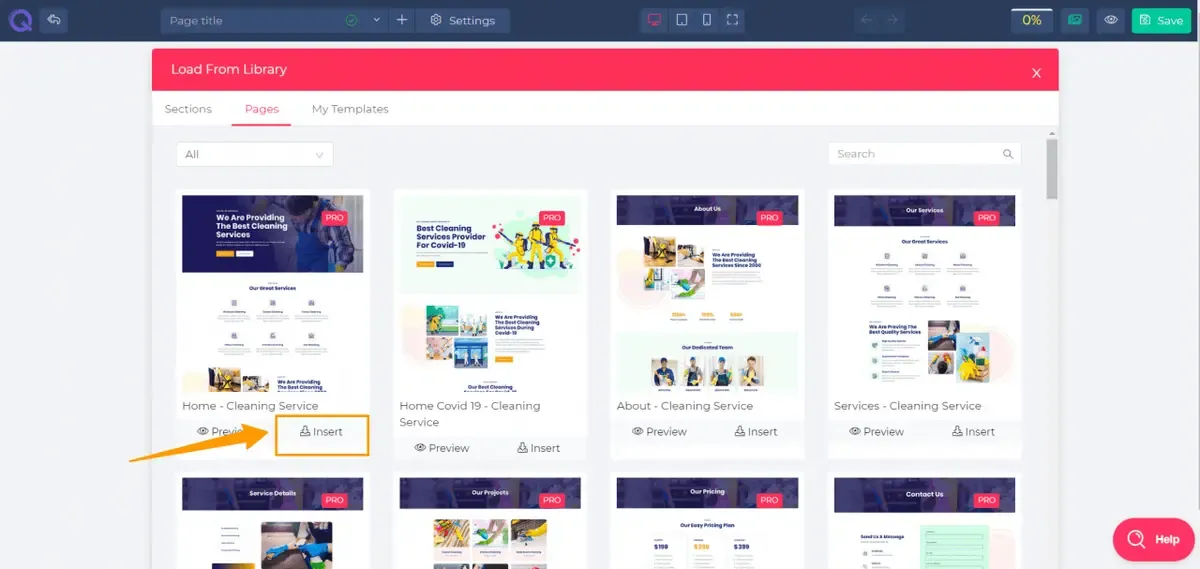Switch to desktop view icon

pyautogui.click(x=655, y=20)
